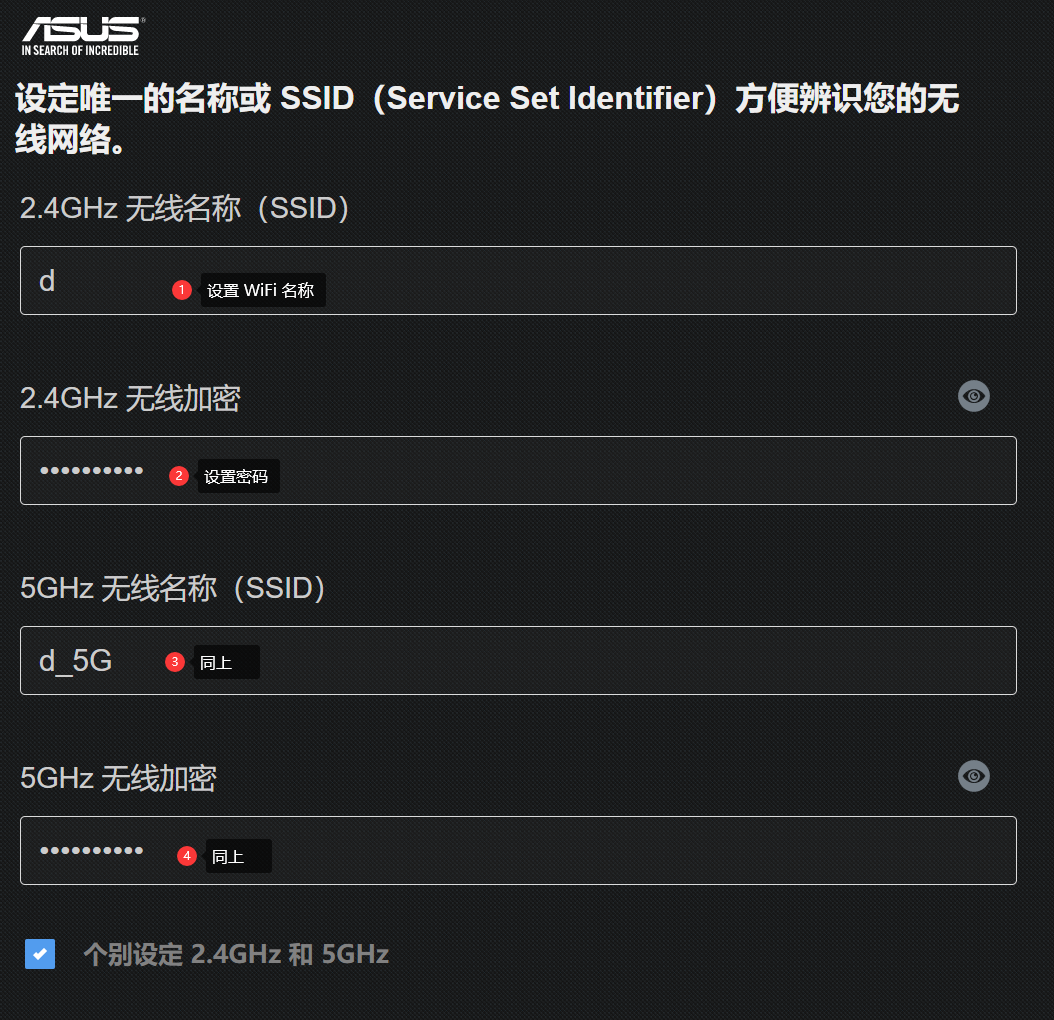
Task: Click the red number 3 marker
Action: 175,662
